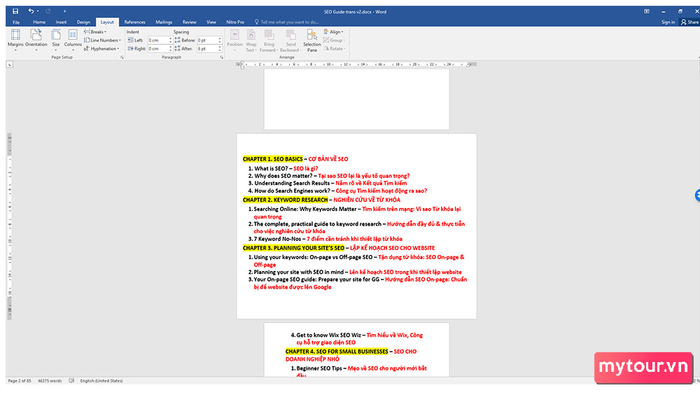Open the Orientation options

coord(36,39)
